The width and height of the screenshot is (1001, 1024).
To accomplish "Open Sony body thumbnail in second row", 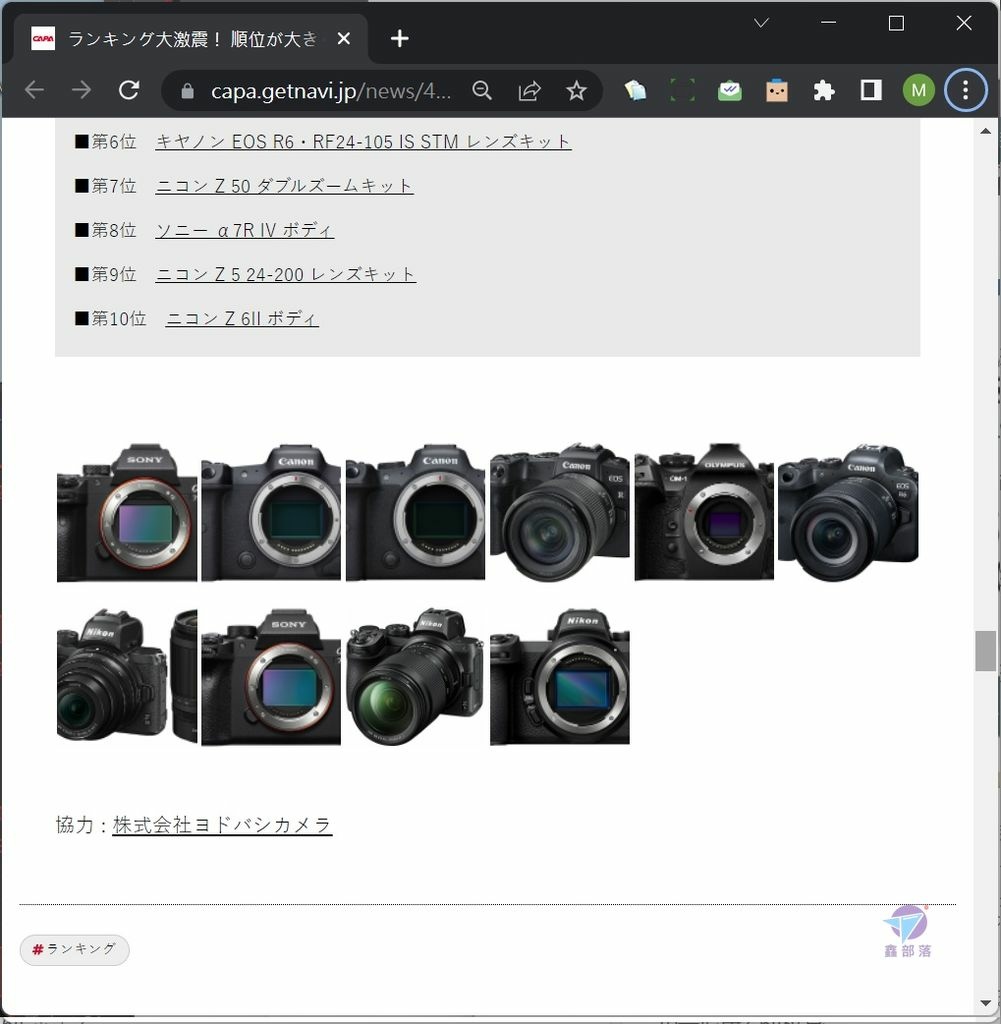I will pyautogui.click(x=271, y=676).
